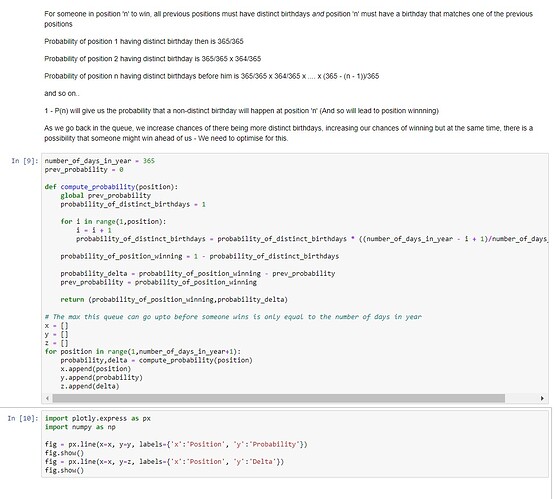Viewport: 557px width, 499px height.
Task: Click the 'x.append(position)' line
Action: tap(96, 369)
